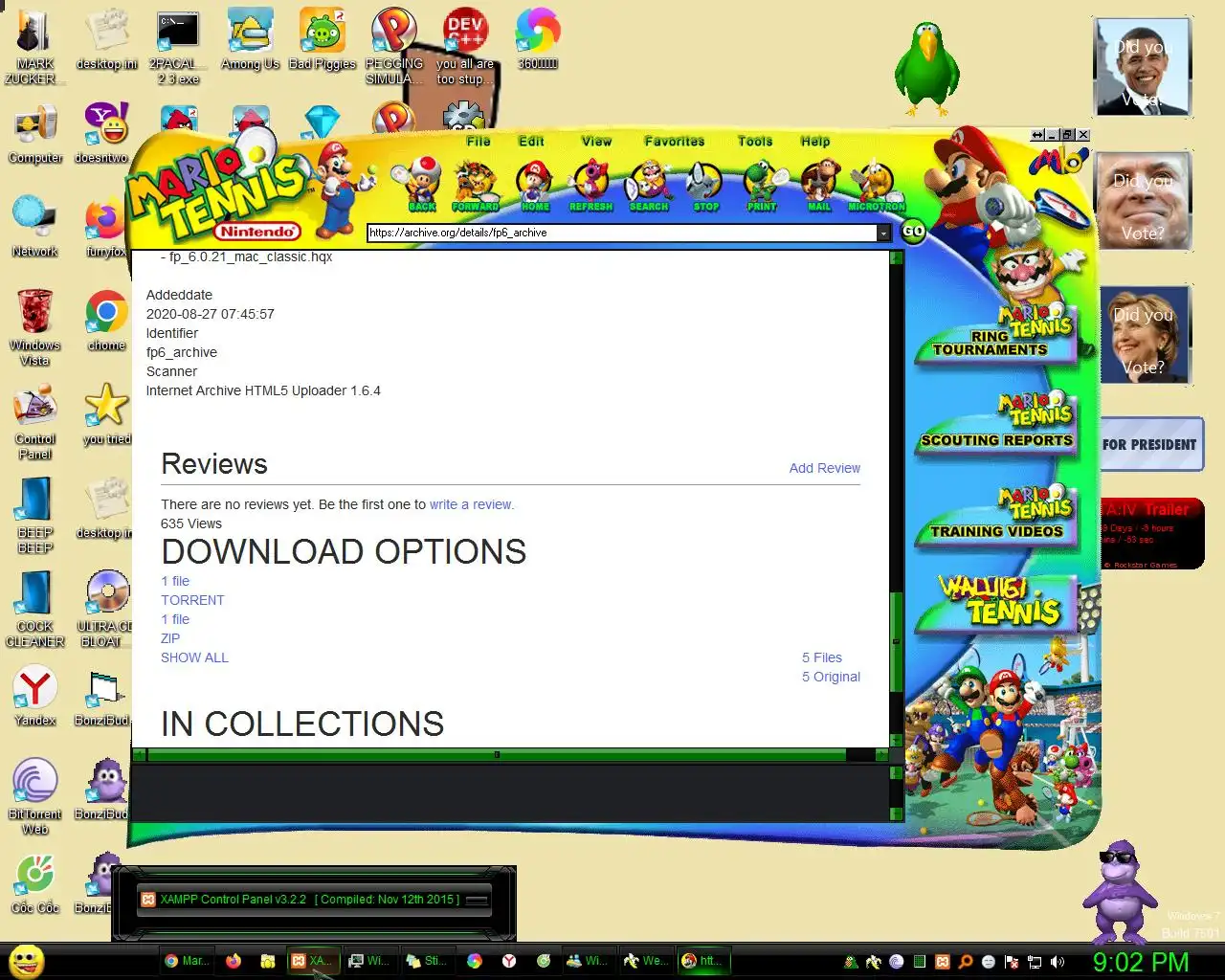Click the Paratroopa MICROTRON icon
Image resolution: width=1225 pixels, height=980 pixels.
tap(877, 185)
